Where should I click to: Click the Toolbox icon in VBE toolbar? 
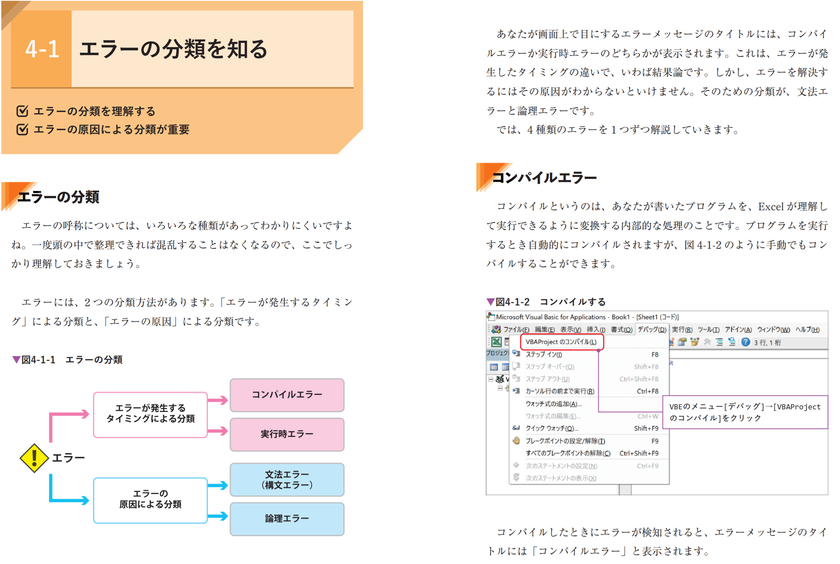point(707,342)
